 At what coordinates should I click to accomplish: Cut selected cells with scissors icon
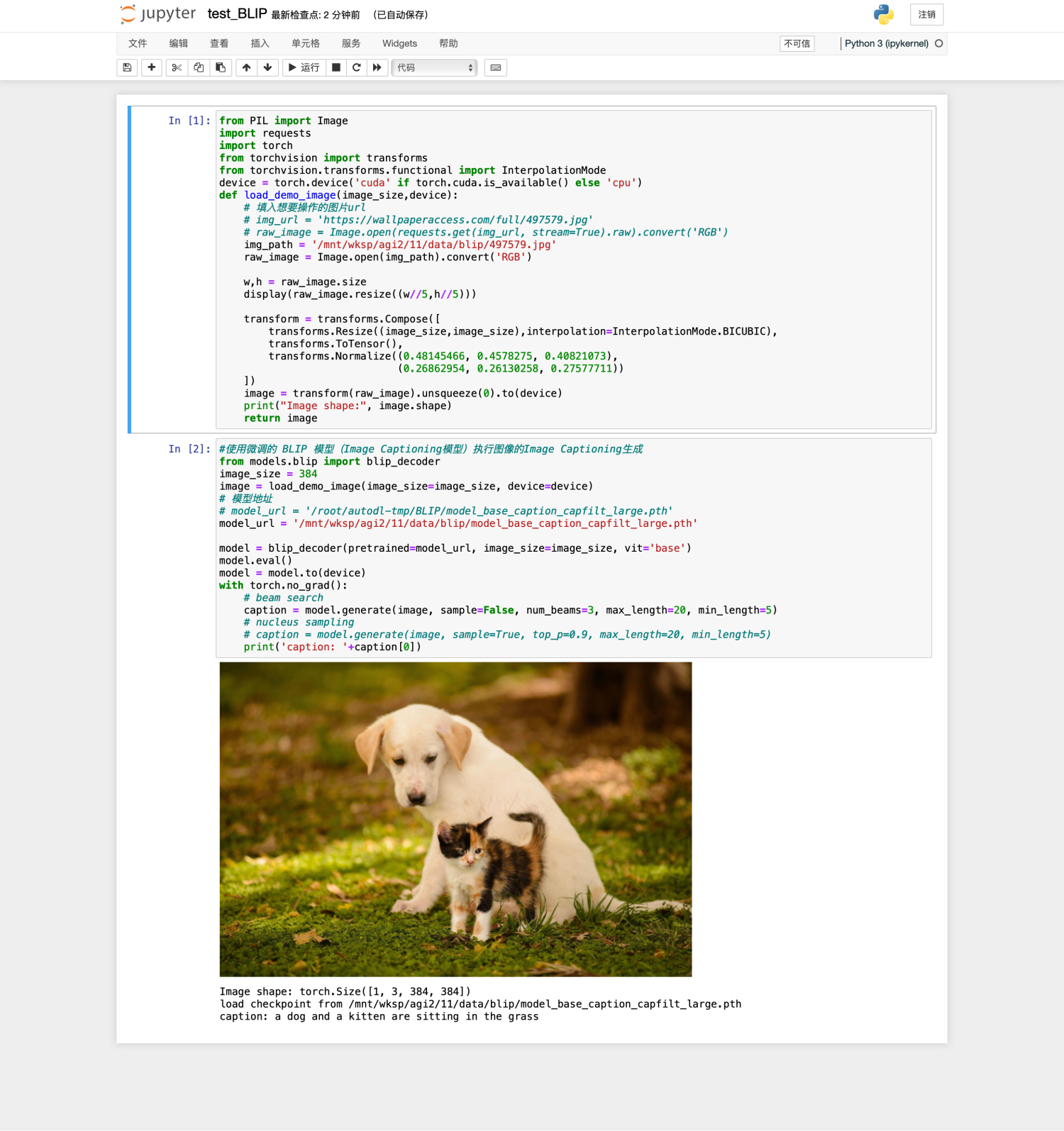coord(177,67)
